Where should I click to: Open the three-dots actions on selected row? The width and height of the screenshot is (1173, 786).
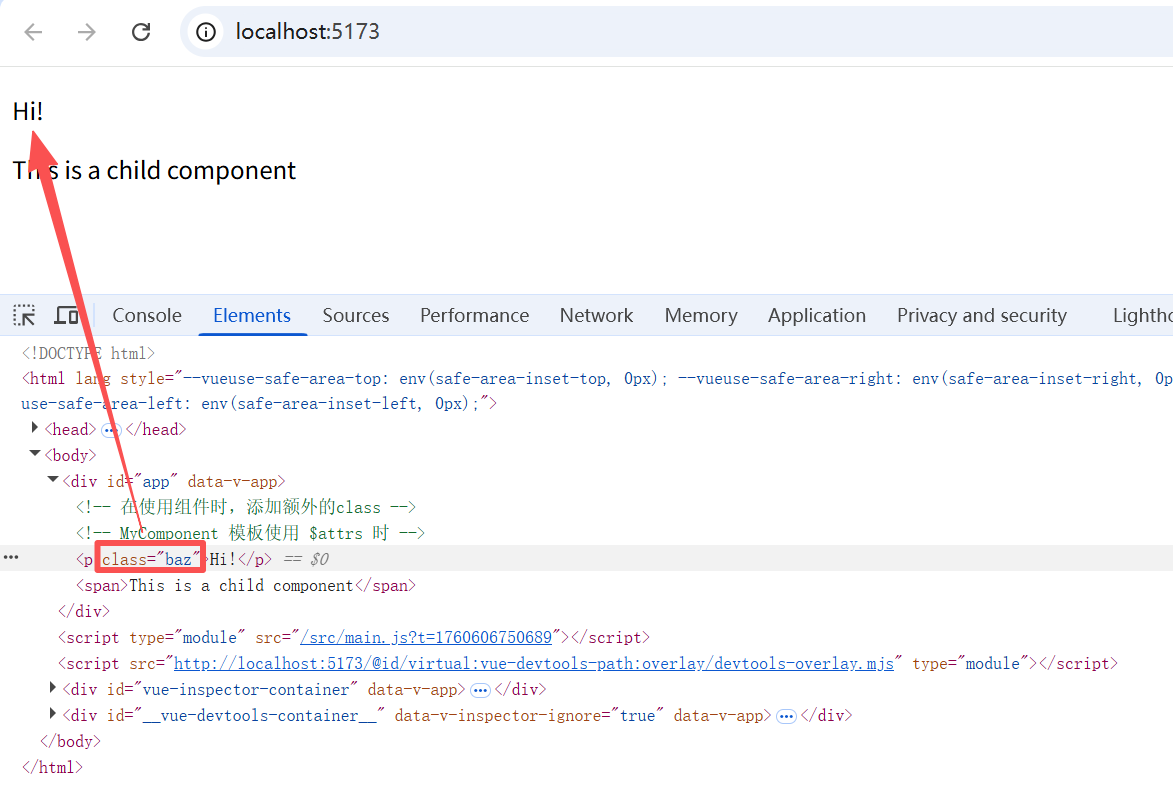click(x=11, y=557)
